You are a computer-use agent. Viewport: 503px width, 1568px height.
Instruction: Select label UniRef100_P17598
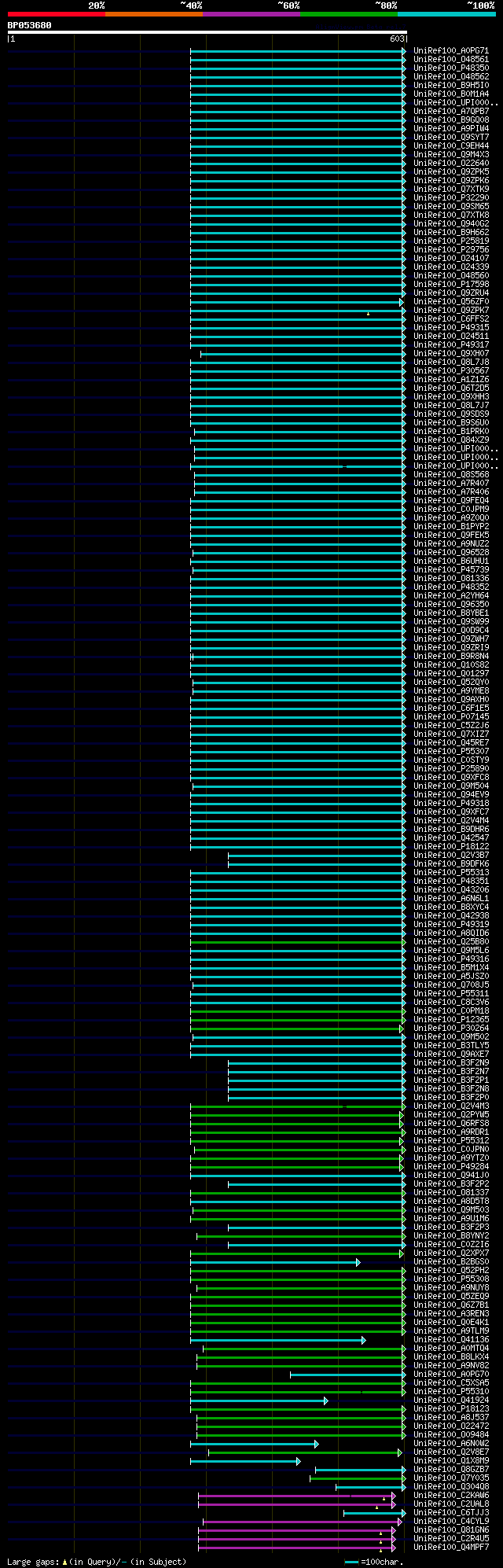[x=451, y=285]
